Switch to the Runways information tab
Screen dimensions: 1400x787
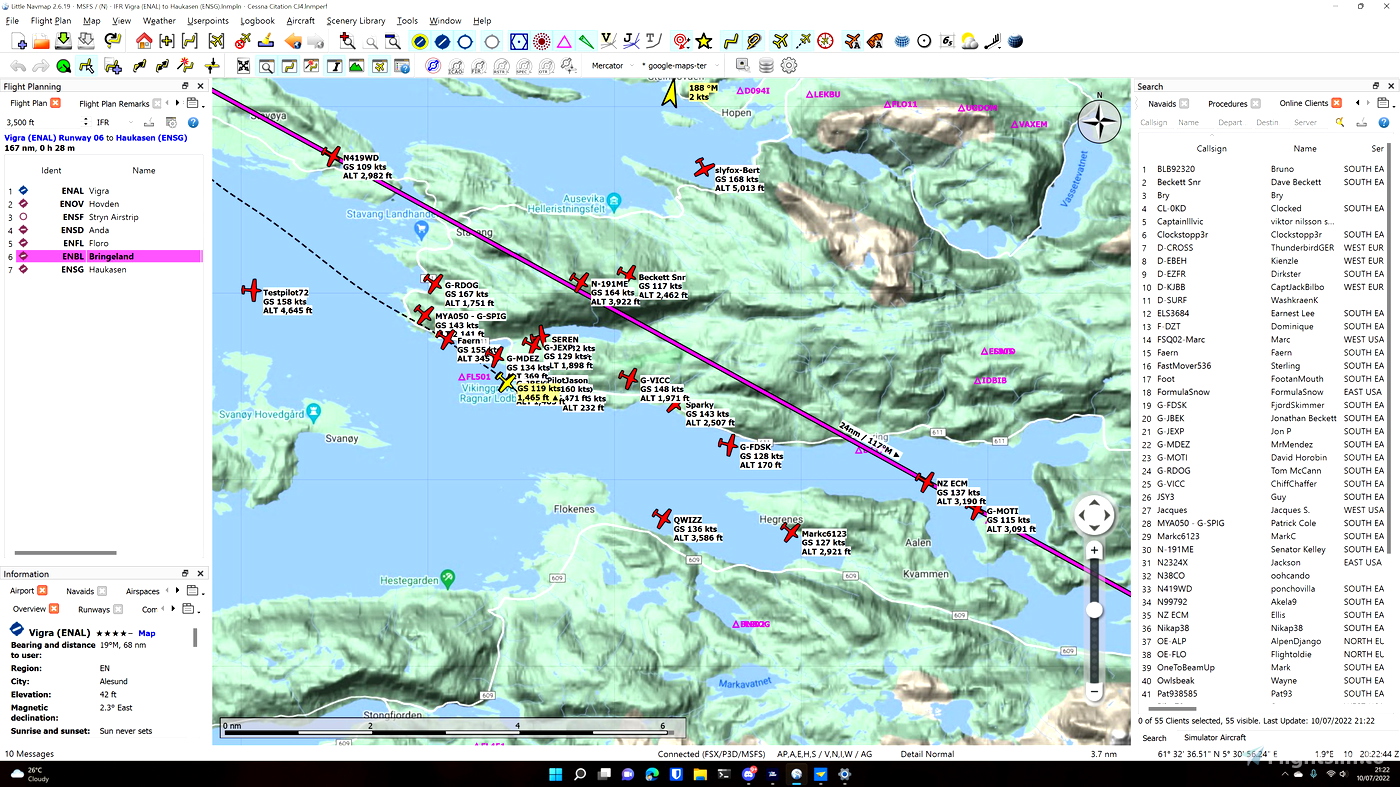(94, 608)
